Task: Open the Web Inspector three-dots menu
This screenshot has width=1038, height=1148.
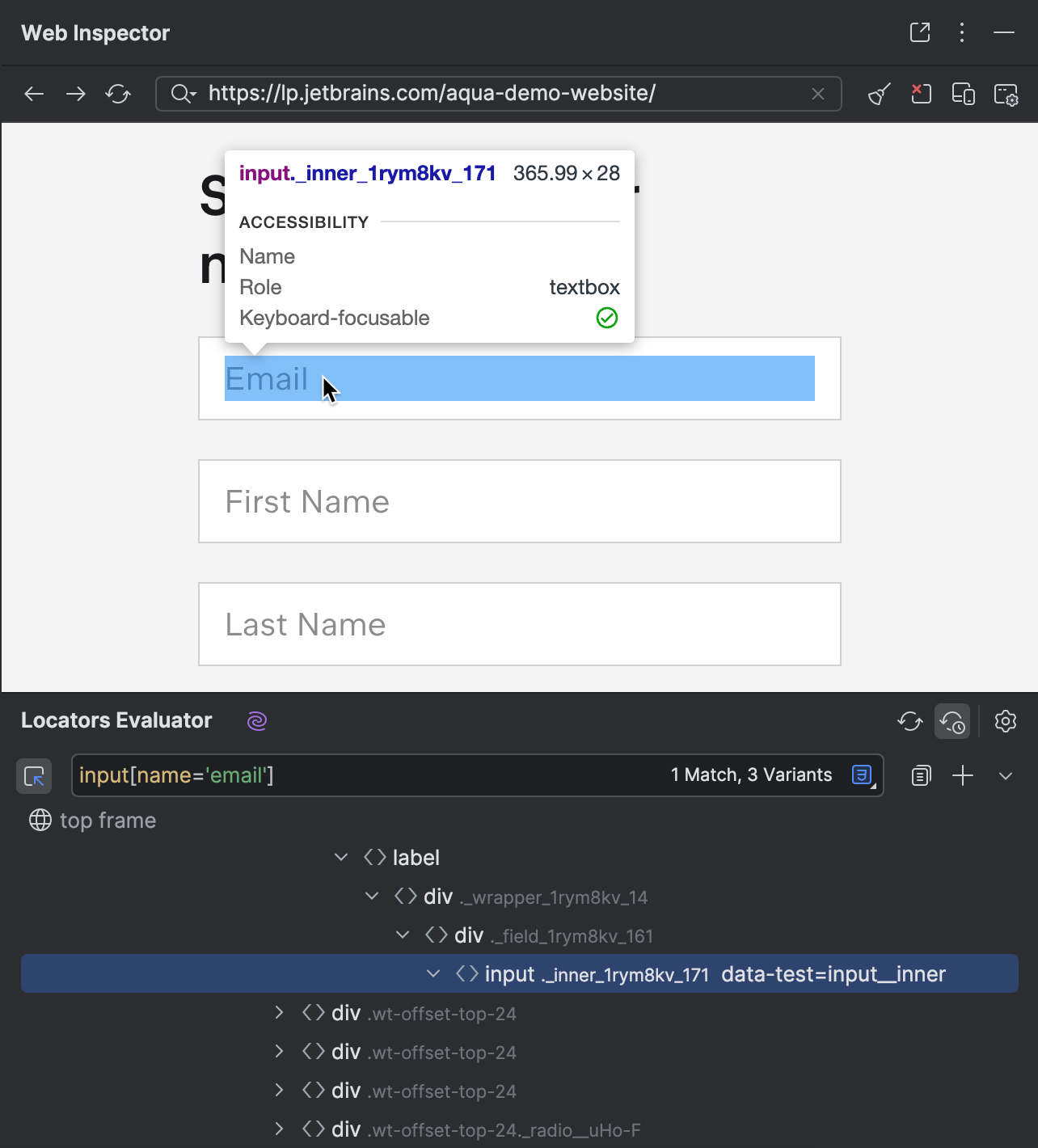Action: coord(962,32)
